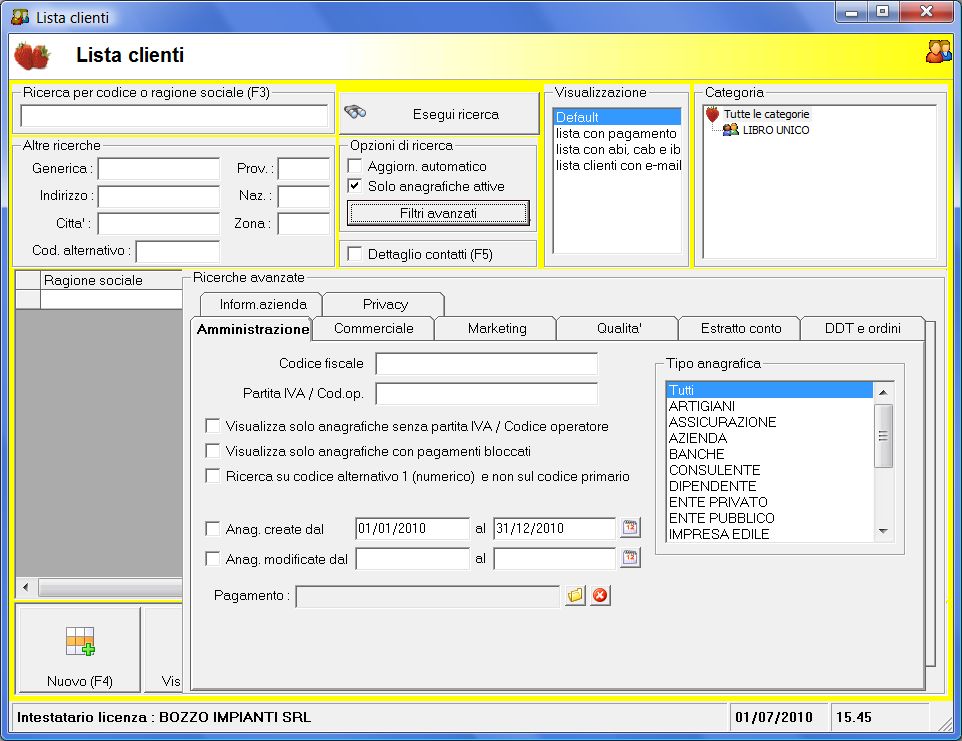
Task: Select the Amministrazione tab
Action: (x=252, y=329)
